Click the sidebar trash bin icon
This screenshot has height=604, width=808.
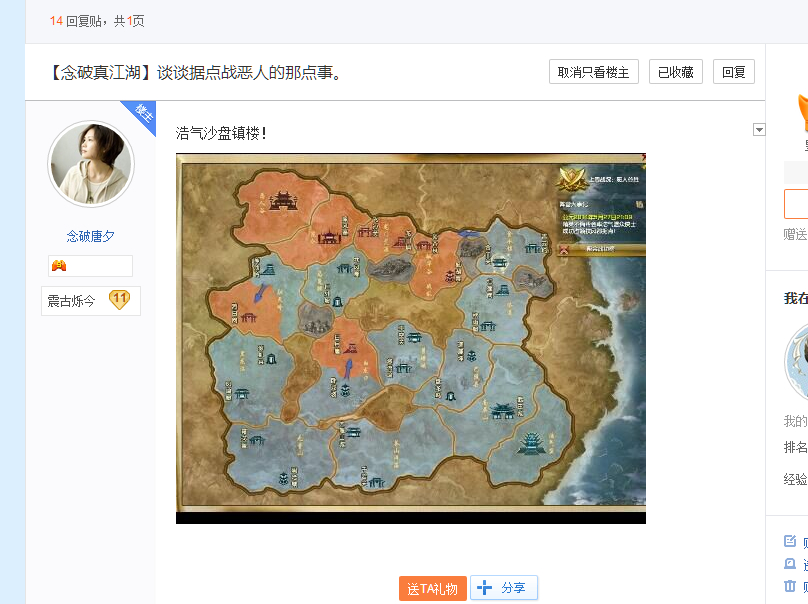point(790,585)
